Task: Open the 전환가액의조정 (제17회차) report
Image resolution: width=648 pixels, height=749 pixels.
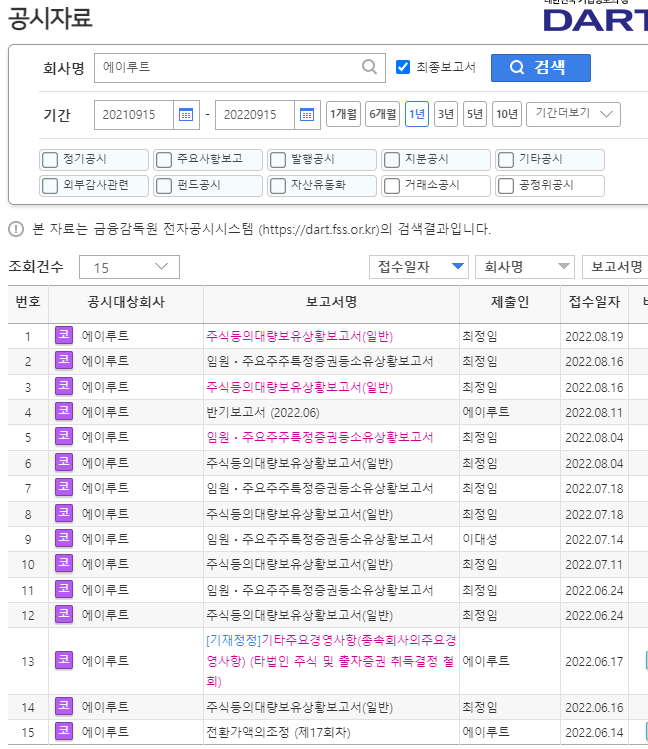Action: point(278,732)
